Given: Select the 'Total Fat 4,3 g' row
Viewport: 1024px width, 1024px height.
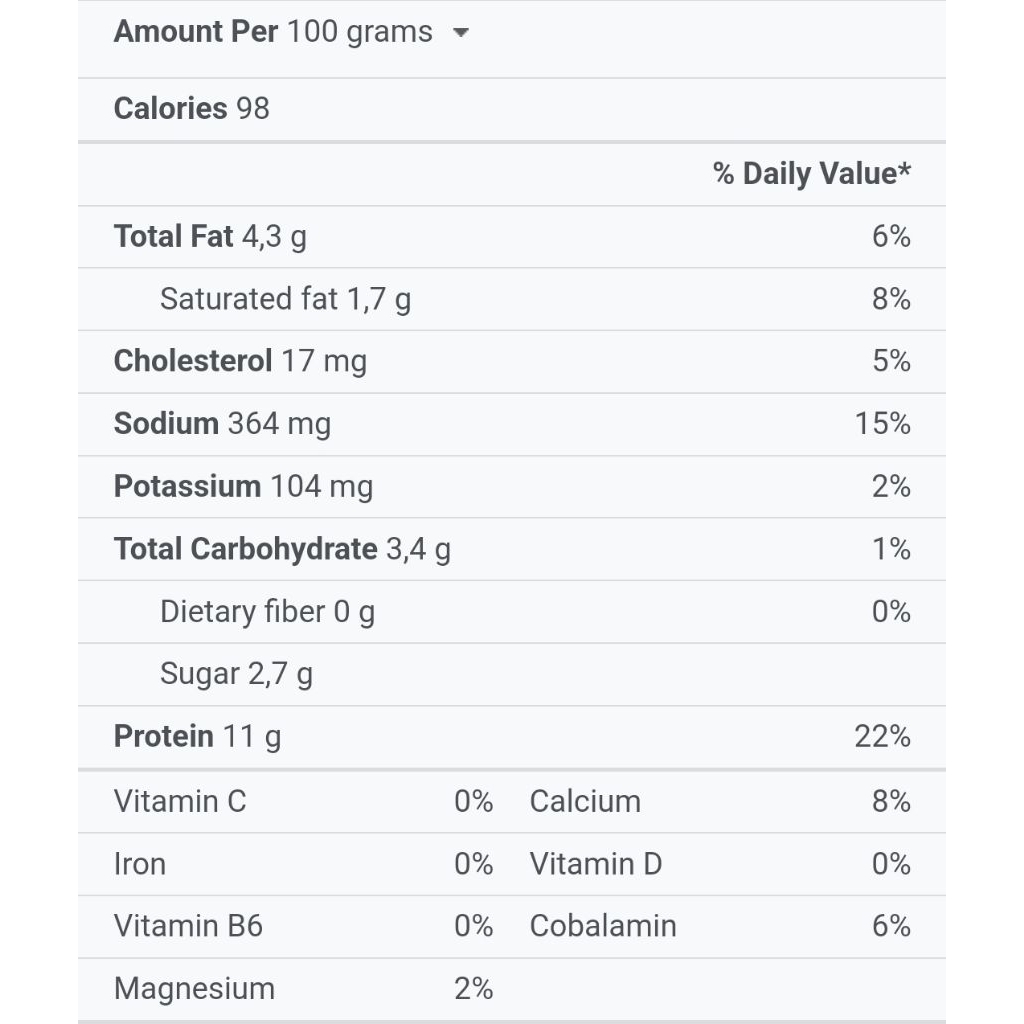Looking at the screenshot, I should (210, 237).
